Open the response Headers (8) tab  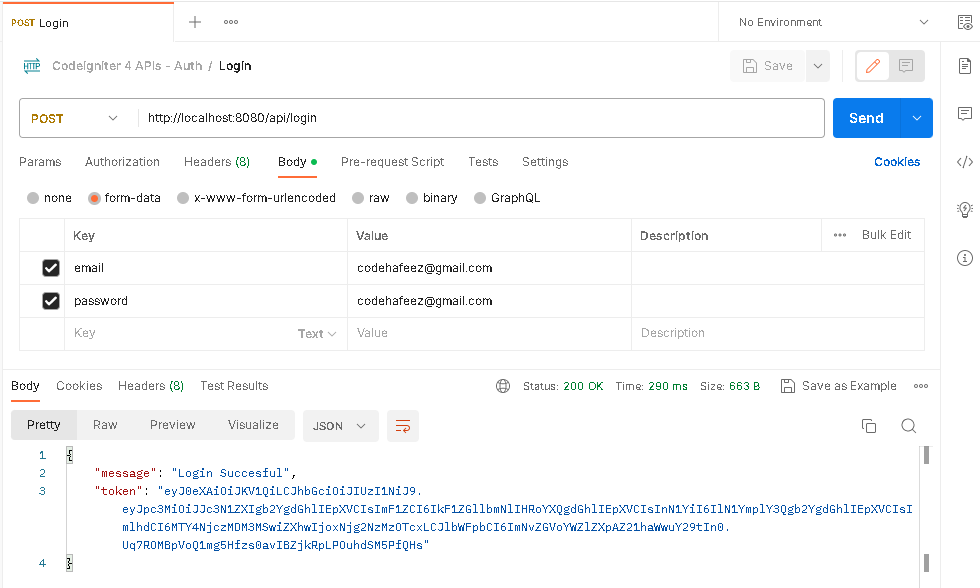point(151,386)
